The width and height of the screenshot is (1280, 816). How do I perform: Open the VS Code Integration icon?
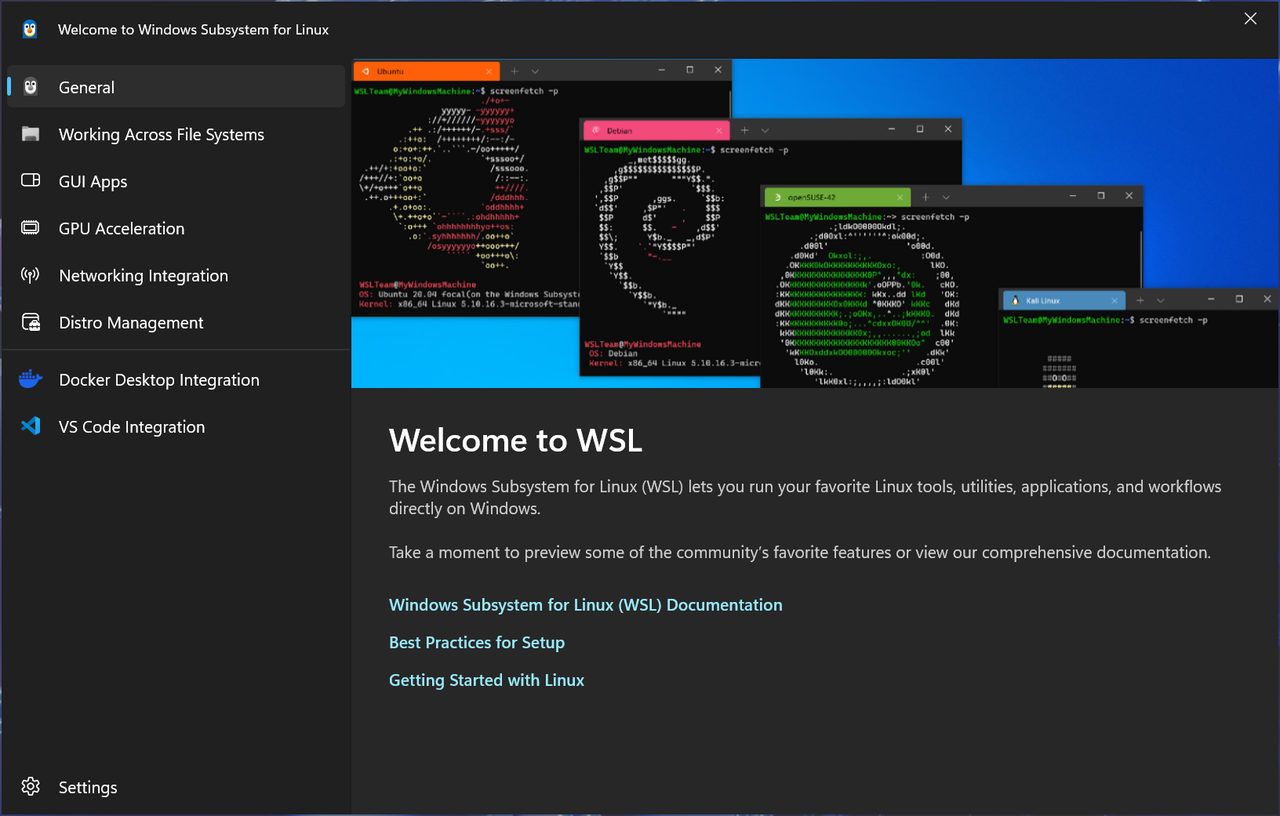(29, 426)
